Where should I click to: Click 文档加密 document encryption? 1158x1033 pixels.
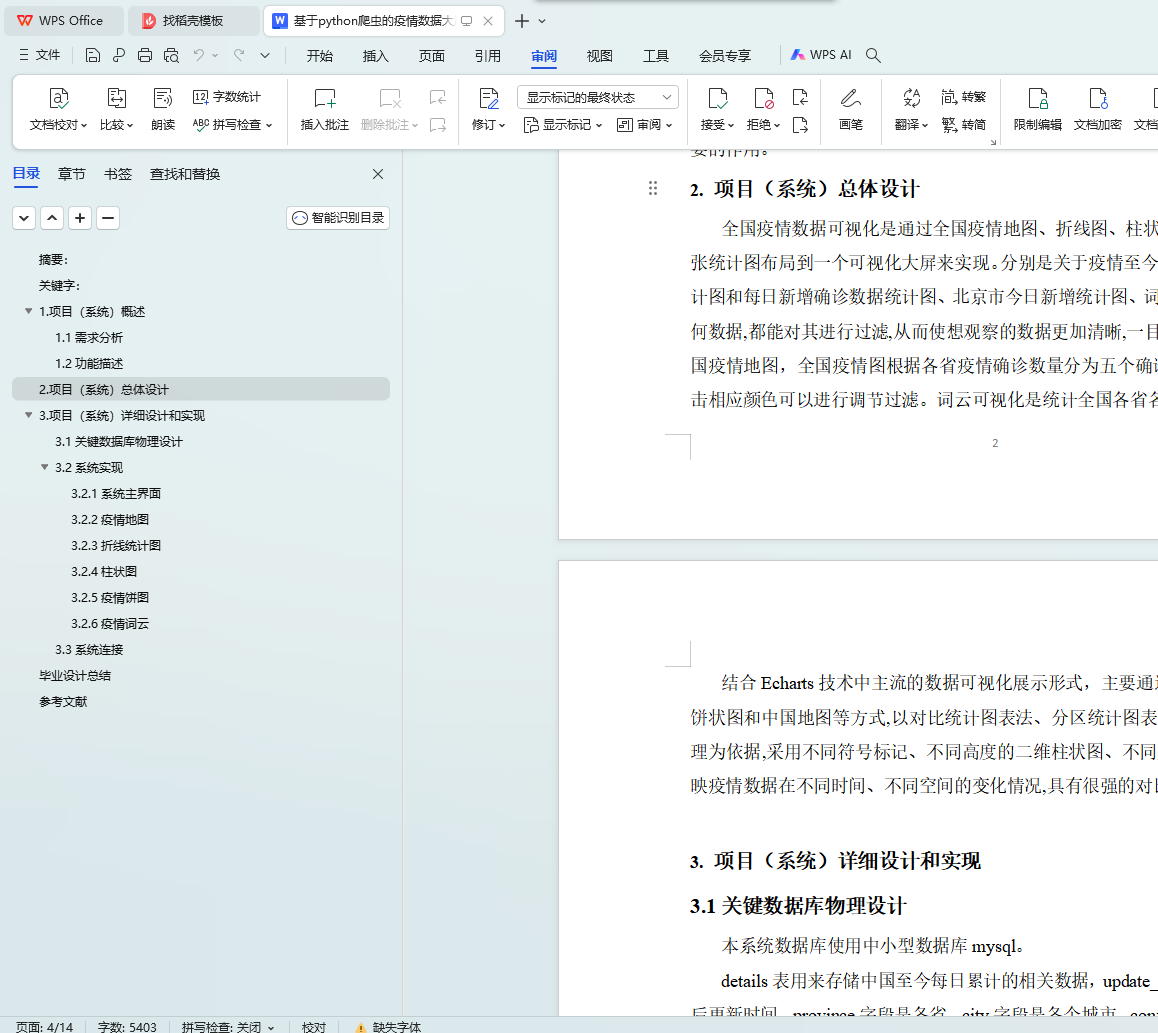1097,109
